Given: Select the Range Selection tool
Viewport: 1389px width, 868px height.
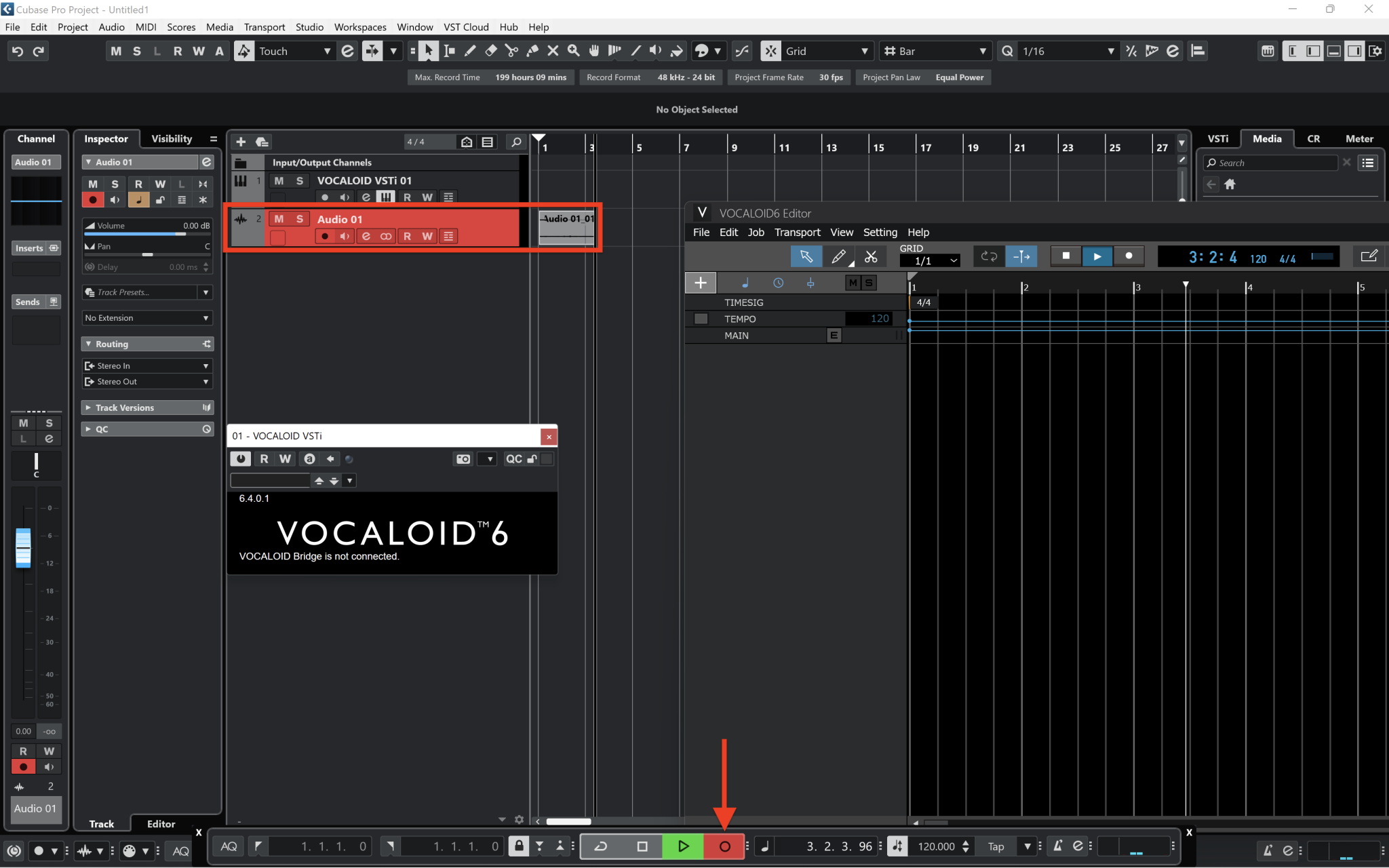Looking at the screenshot, I should pyautogui.click(x=448, y=51).
